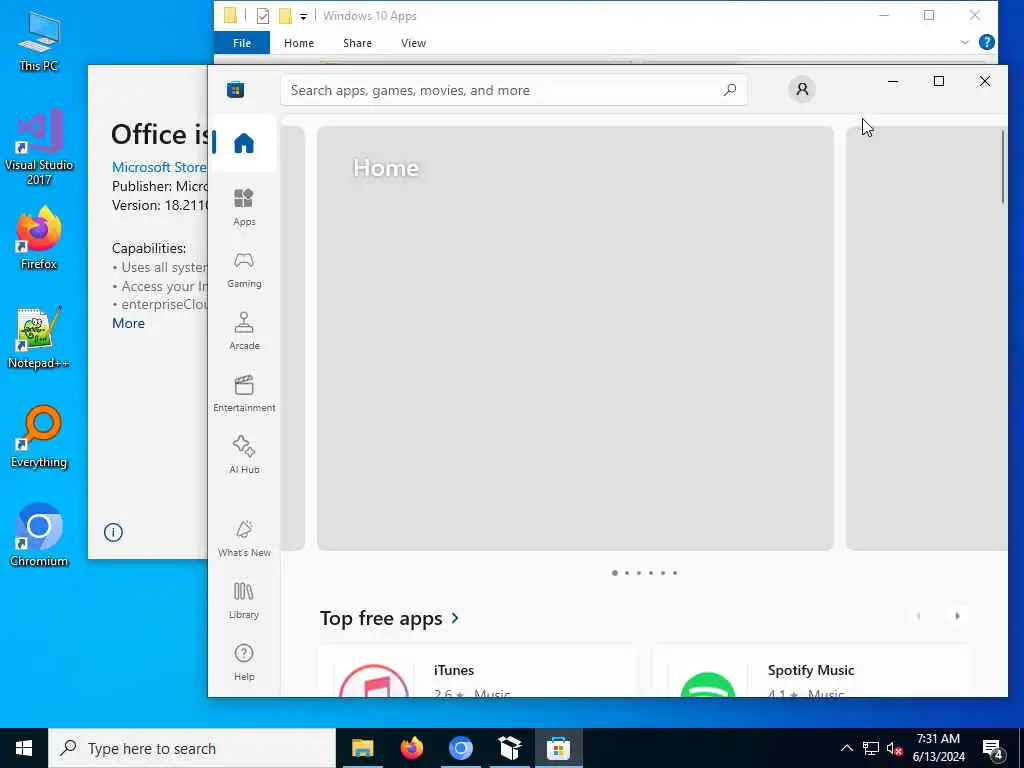This screenshot has height=768, width=1024.
Task: Select the Visual Studio 2017 desktop shortcut
Action: coord(39,147)
